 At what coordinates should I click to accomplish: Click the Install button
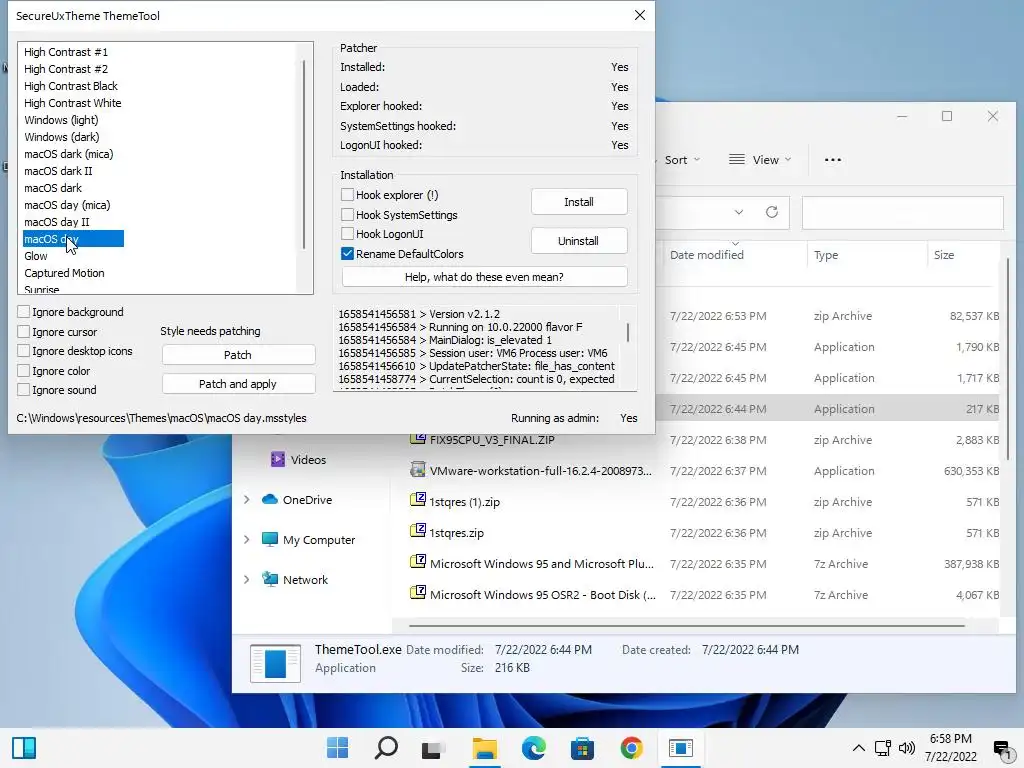pos(579,202)
